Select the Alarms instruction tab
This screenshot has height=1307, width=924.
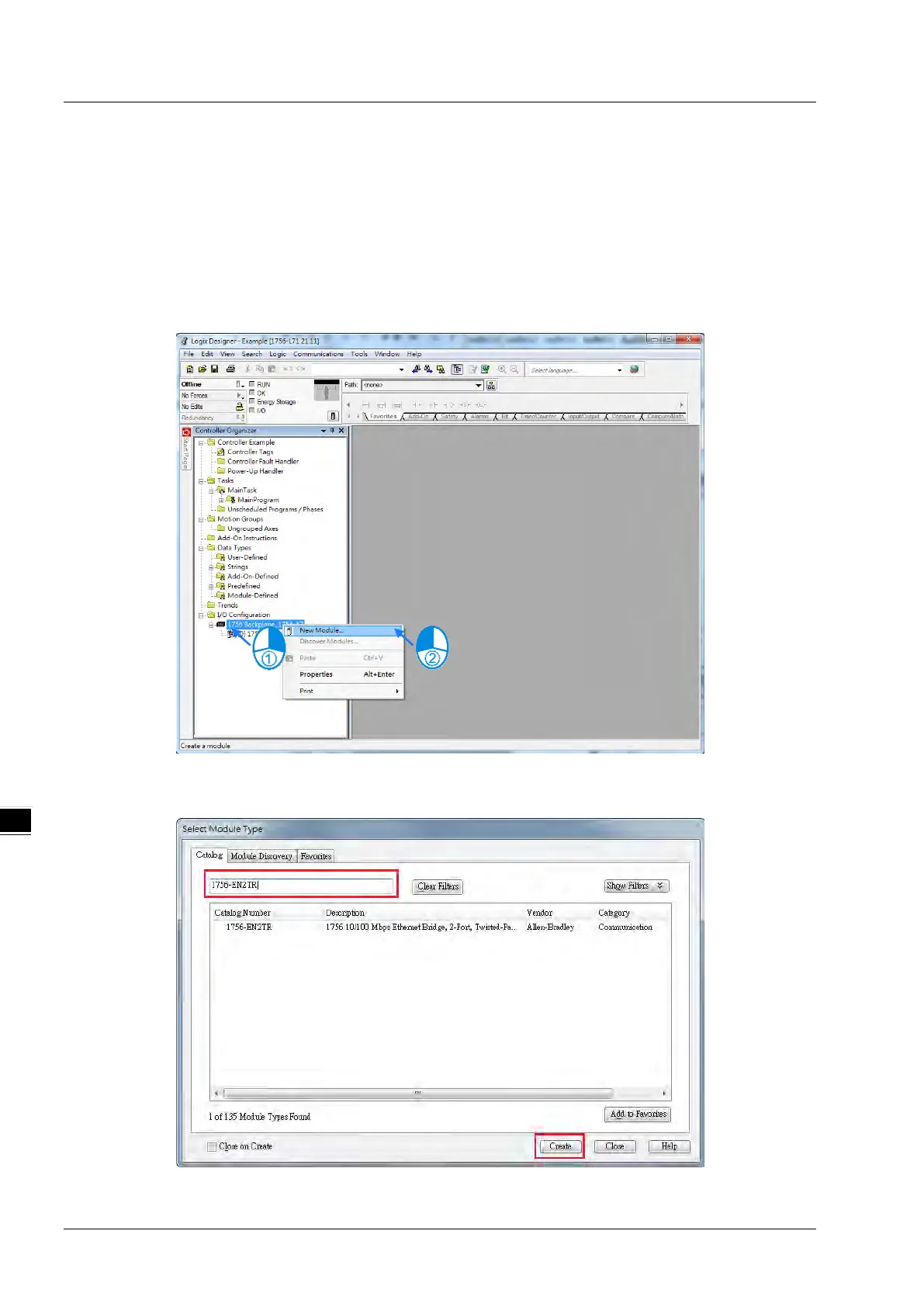(479, 417)
